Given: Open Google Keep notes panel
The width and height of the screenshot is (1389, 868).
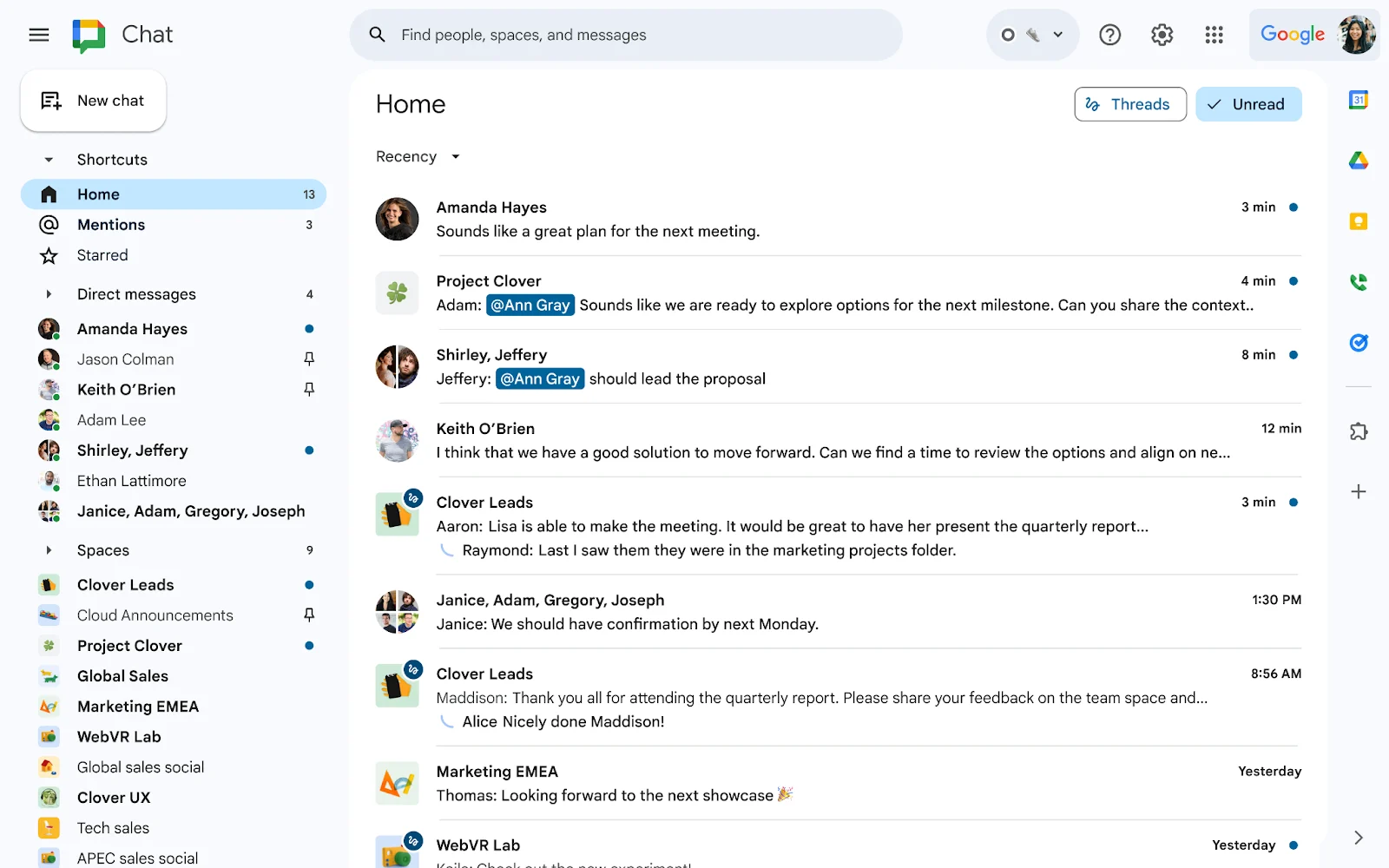Looking at the screenshot, I should tap(1359, 220).
